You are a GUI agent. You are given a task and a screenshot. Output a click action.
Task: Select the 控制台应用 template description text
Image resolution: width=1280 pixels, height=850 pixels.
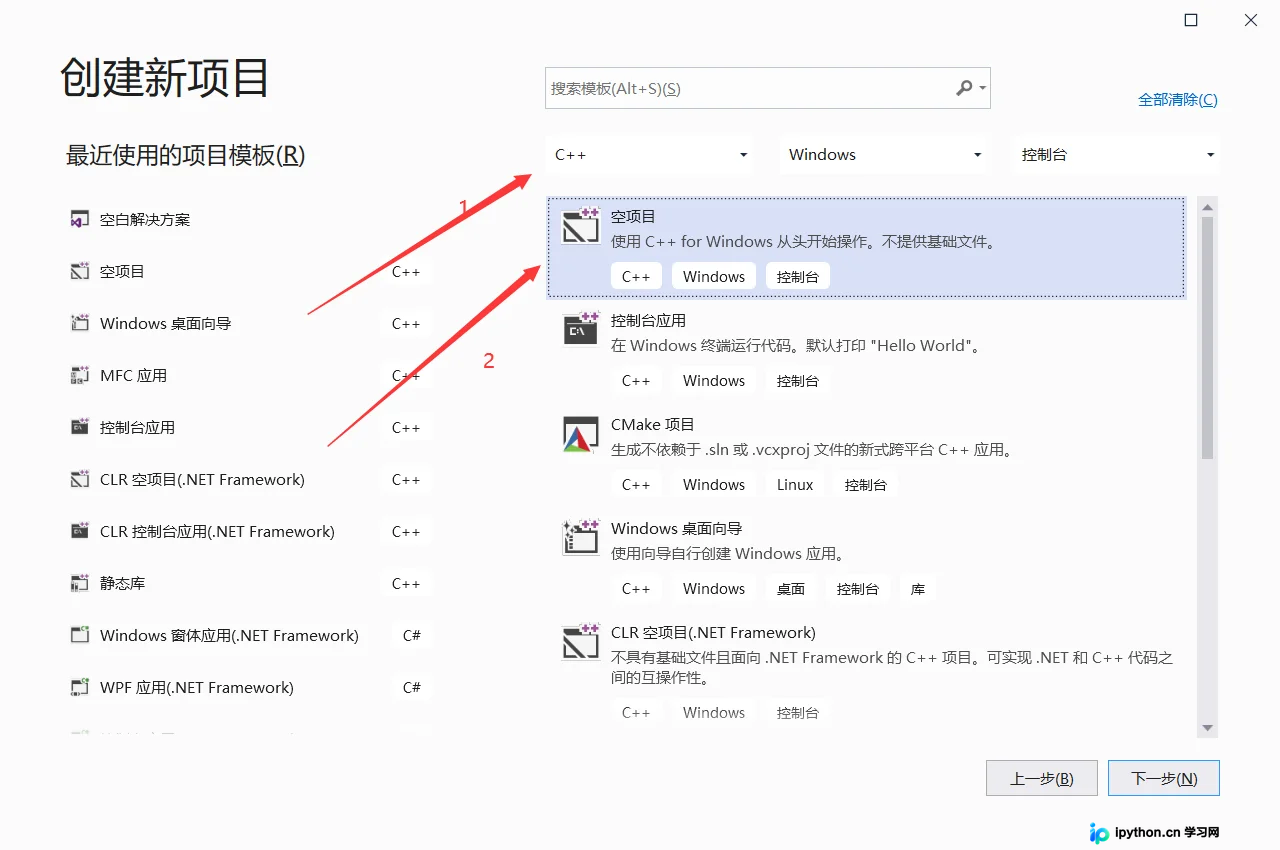click(796, 346)
